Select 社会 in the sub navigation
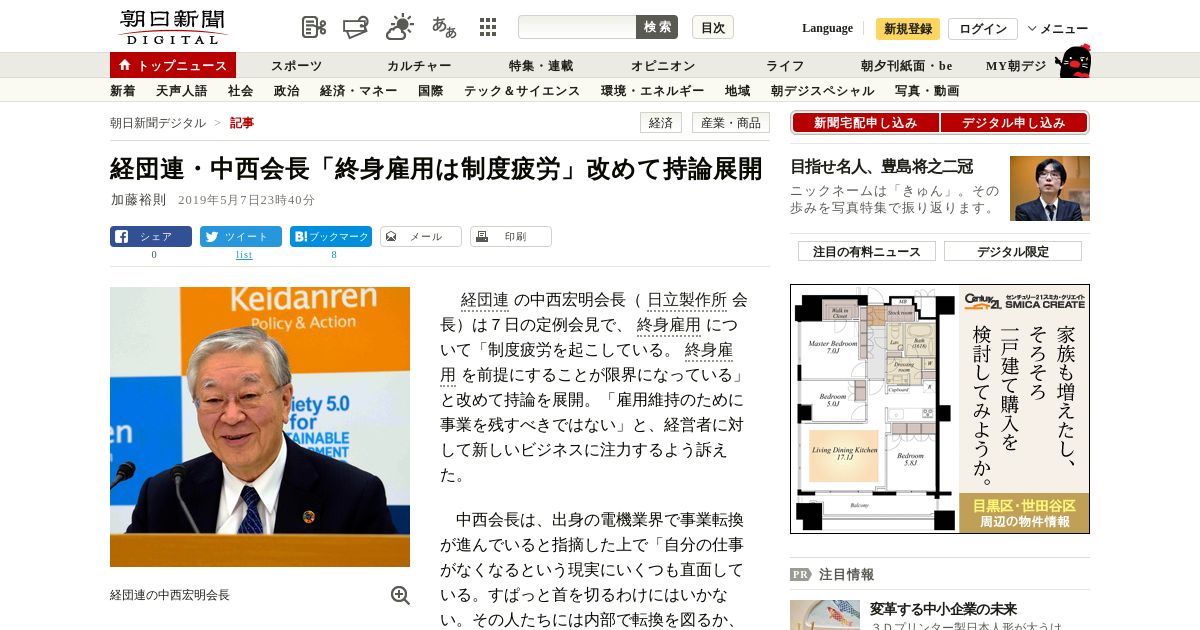The height and width of the screenshot is (630, 1200). 240,91
